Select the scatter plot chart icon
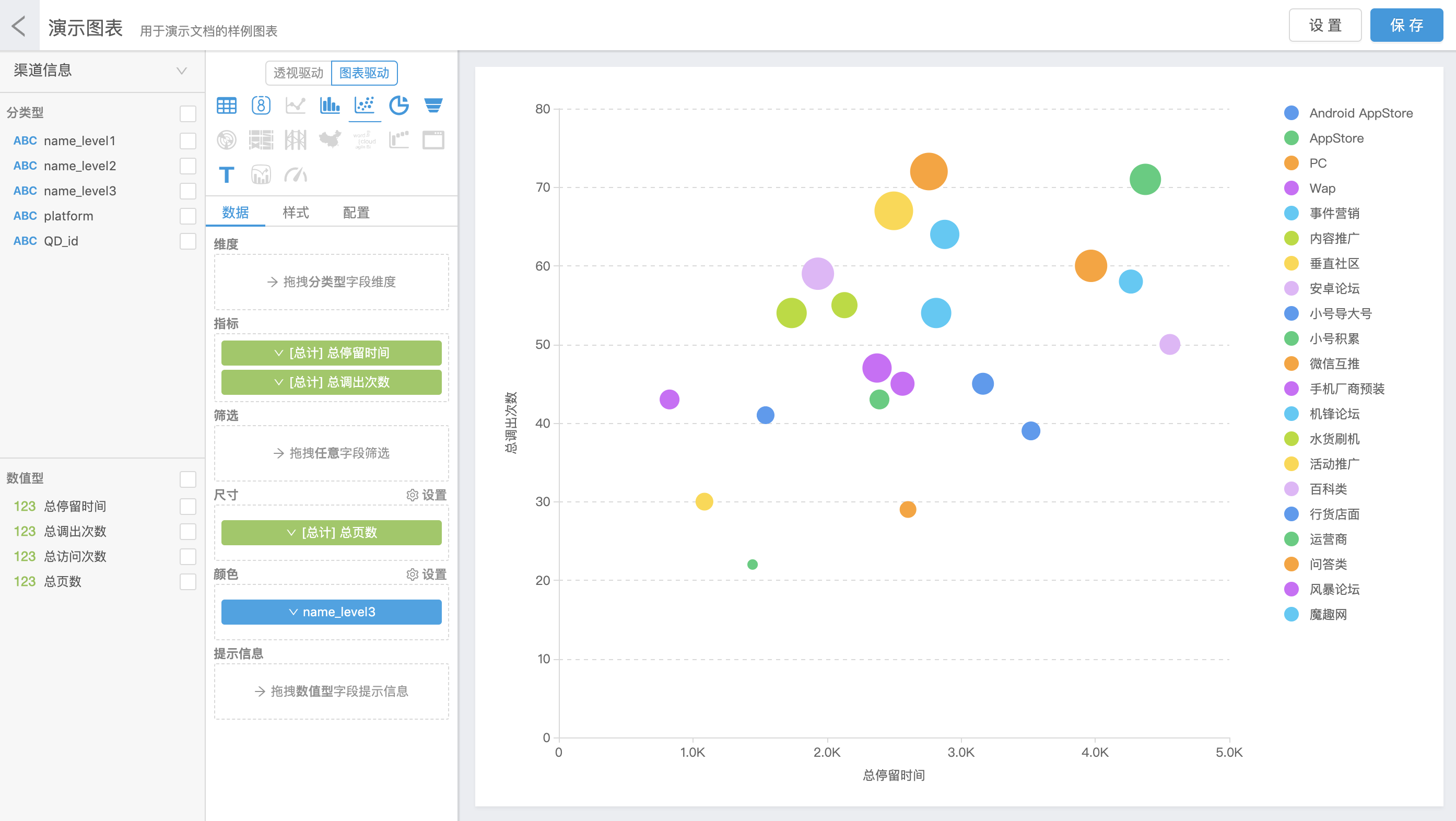The image size is (1456, 821). [x=365, y=105]
